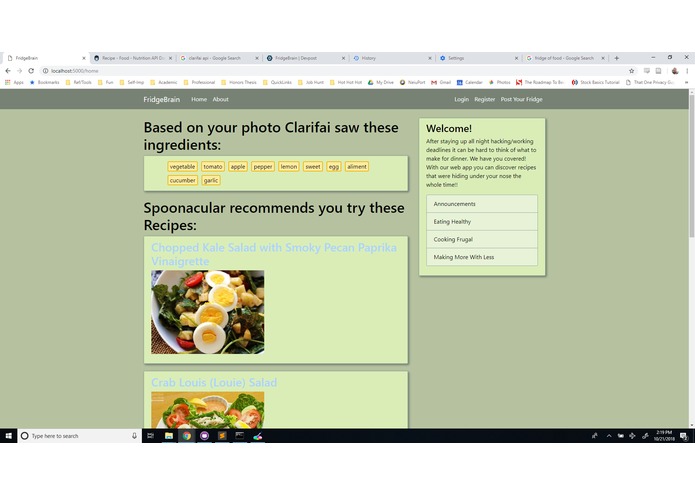This screenshot has width=695, height=494.
Task: Click the Login link
Action: [461, 99]
